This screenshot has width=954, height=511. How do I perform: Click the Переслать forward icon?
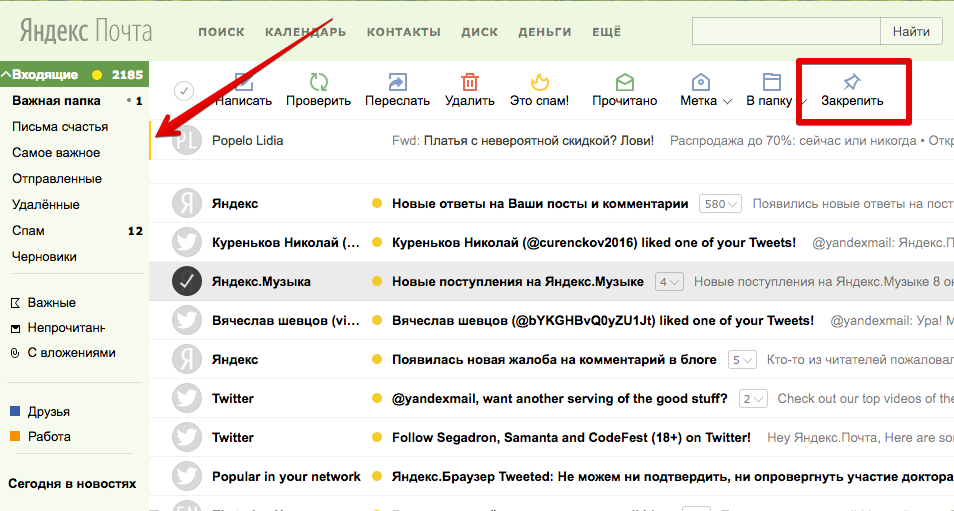point(397,82)
